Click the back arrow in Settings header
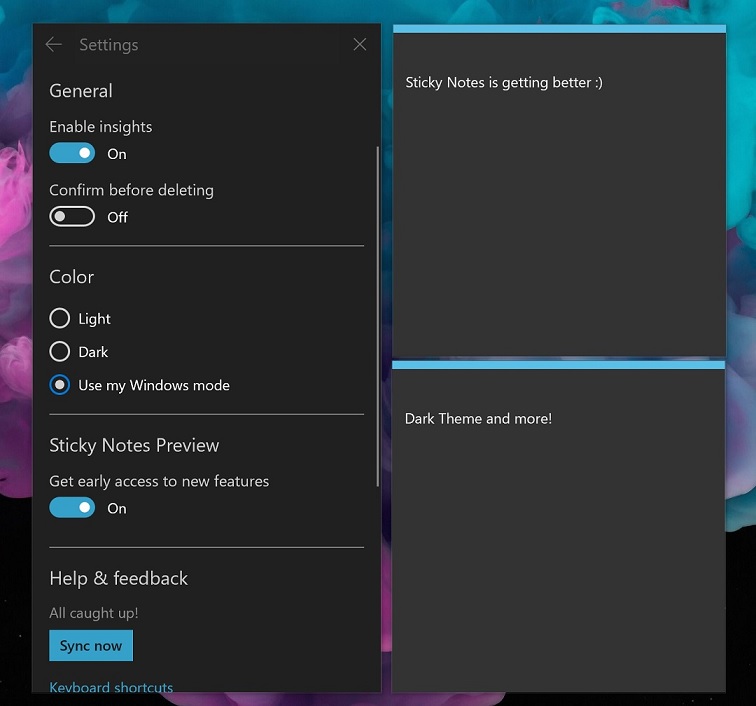Image resolution: width=756 pixels, height=706 pixels. 54,44
